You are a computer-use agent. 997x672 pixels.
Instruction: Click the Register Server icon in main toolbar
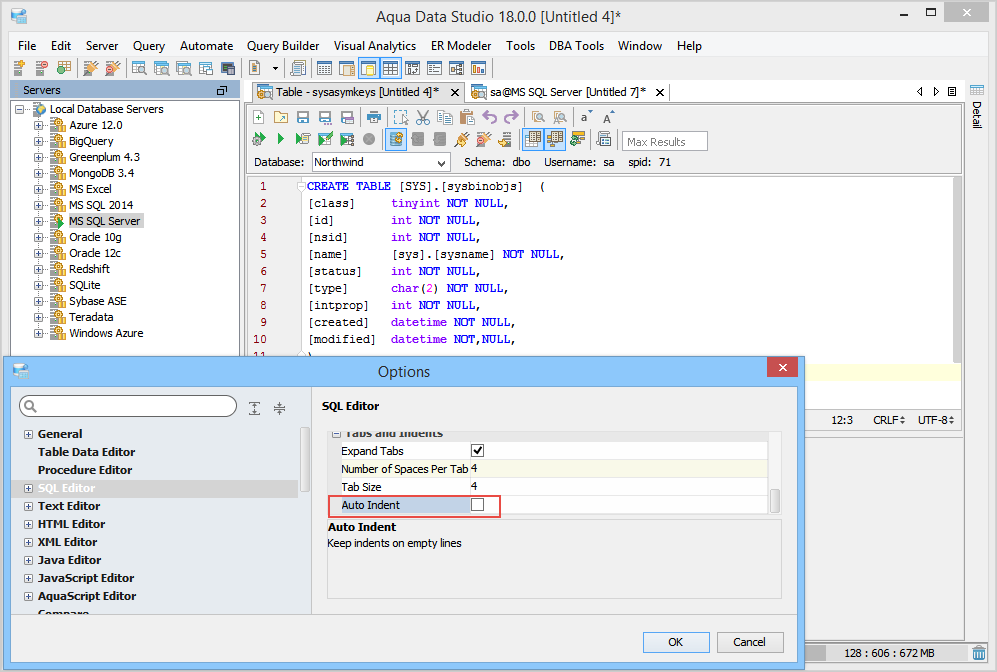pyautogui.click(x=19, y=68)
